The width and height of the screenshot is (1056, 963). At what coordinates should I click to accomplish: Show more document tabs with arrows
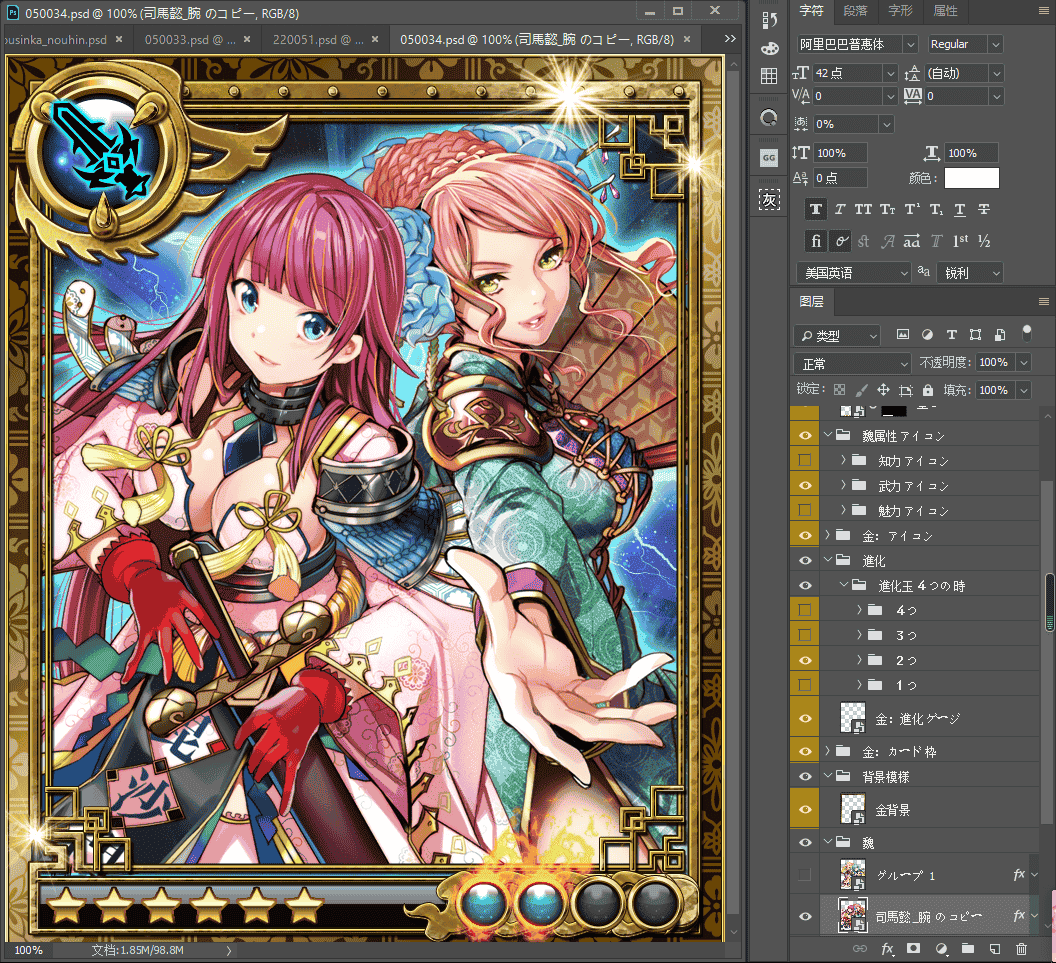[730, 39]
